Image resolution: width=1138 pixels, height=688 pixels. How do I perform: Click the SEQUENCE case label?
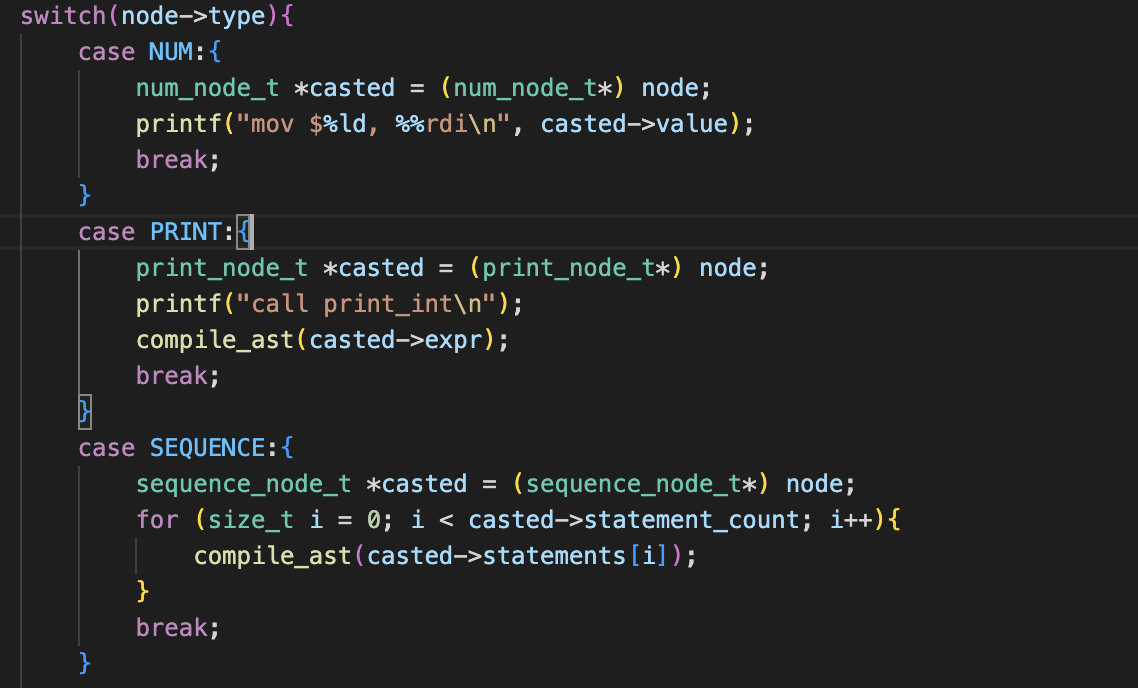(207, 448)
